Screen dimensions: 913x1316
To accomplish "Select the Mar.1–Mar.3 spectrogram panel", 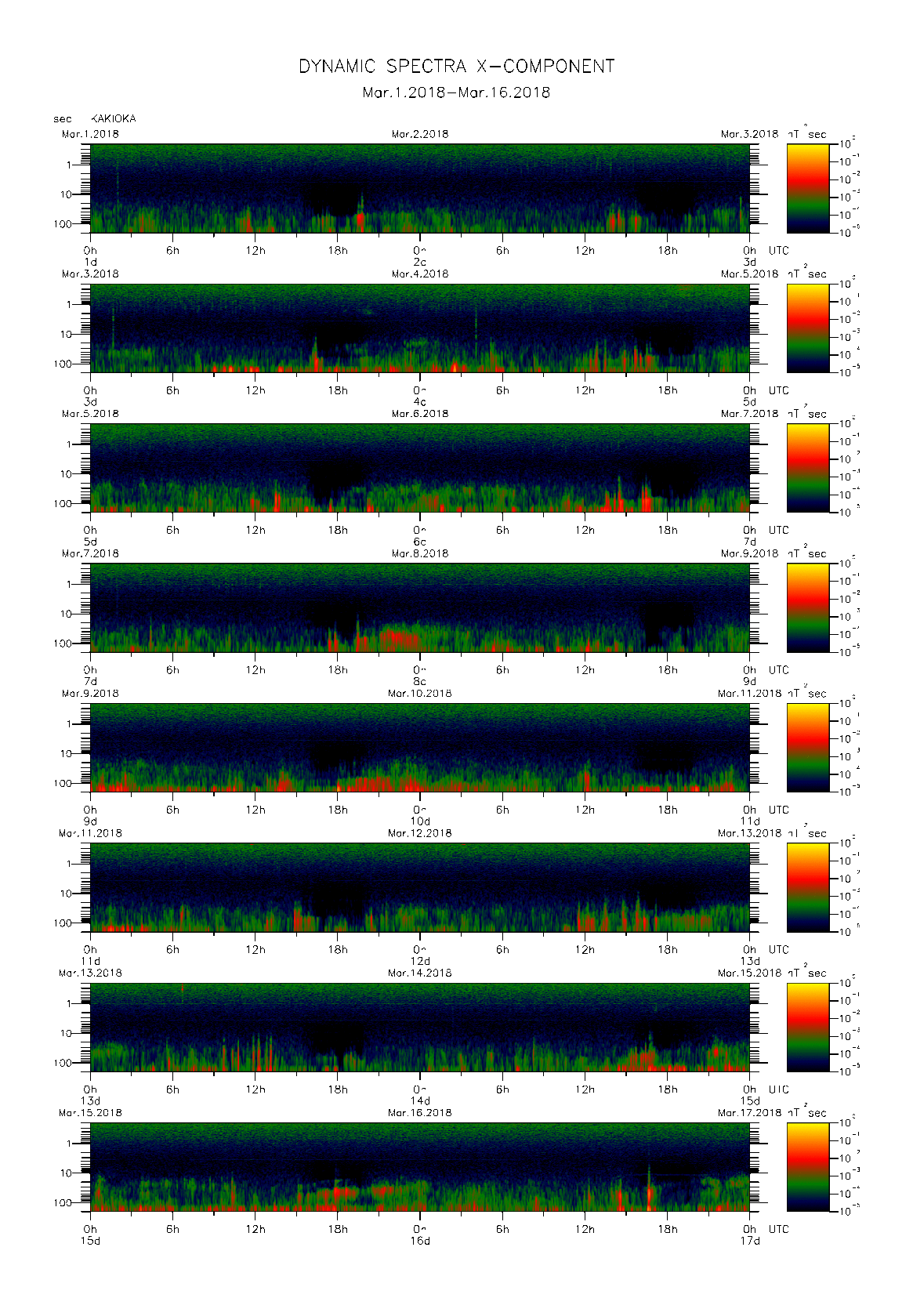I will 420,188.
